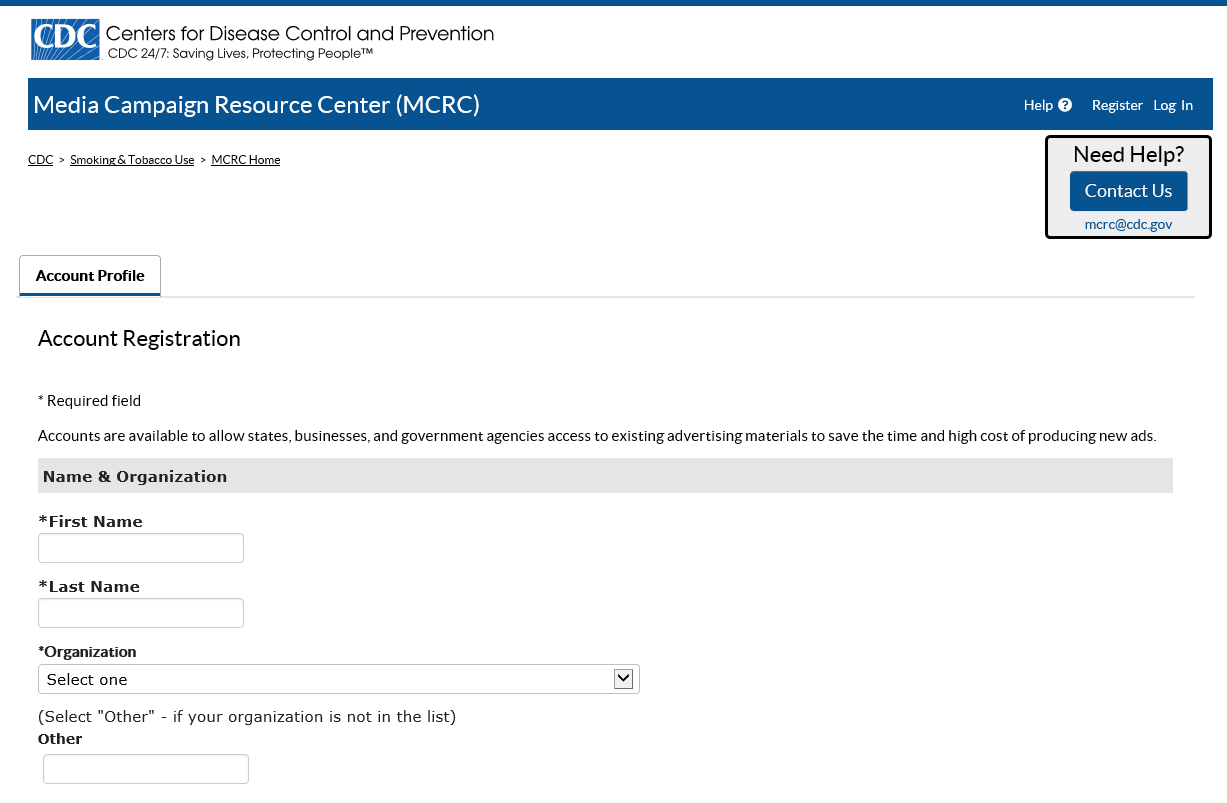This screenshot has width=1227, height=803.
Task: Click the "Need Help?" heading
Action: [1128, 155]
